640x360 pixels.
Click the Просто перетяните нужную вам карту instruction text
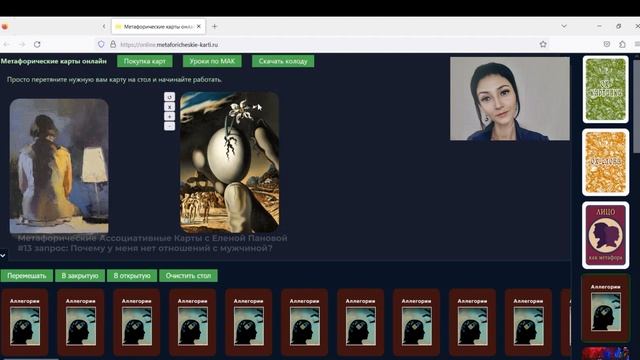click(x=114, y=80)
